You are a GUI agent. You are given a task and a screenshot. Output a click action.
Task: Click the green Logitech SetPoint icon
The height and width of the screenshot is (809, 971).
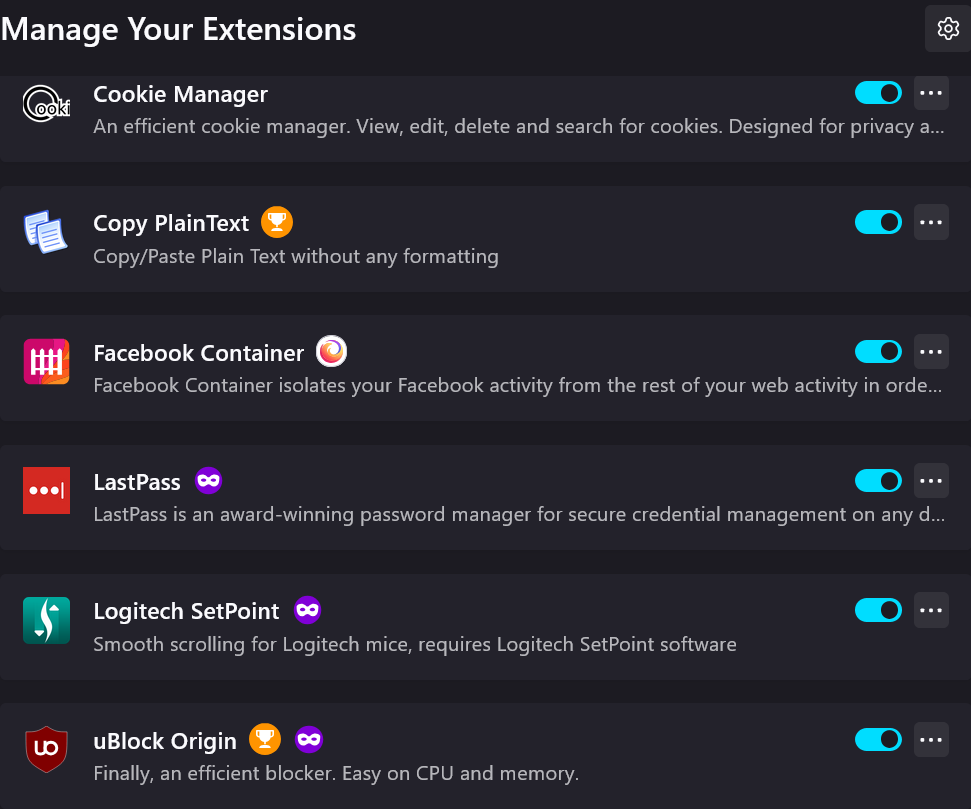pos(46,620)
